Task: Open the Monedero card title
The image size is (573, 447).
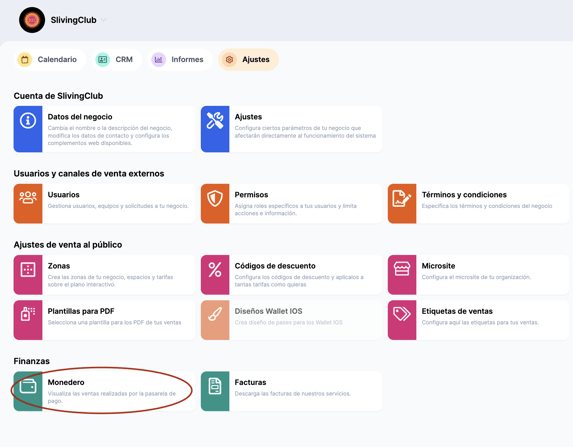Action: tap(66, 382)
